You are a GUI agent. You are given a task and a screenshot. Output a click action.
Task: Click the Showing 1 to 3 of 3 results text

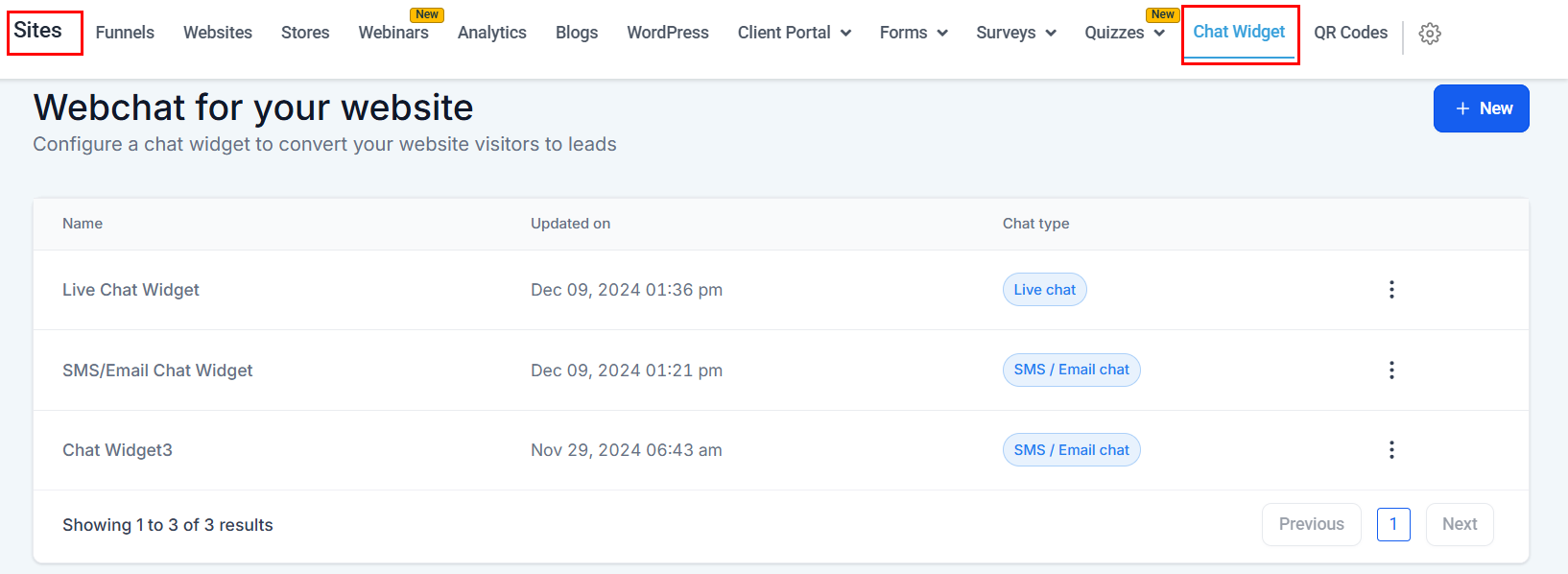[x=168, y=525]
